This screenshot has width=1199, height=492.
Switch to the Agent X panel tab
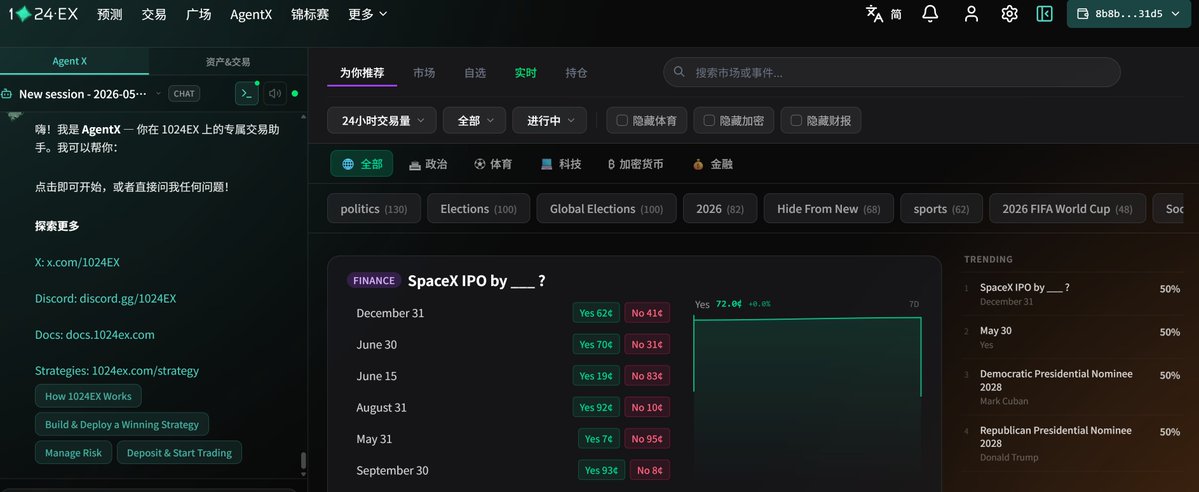coord(74,61)
